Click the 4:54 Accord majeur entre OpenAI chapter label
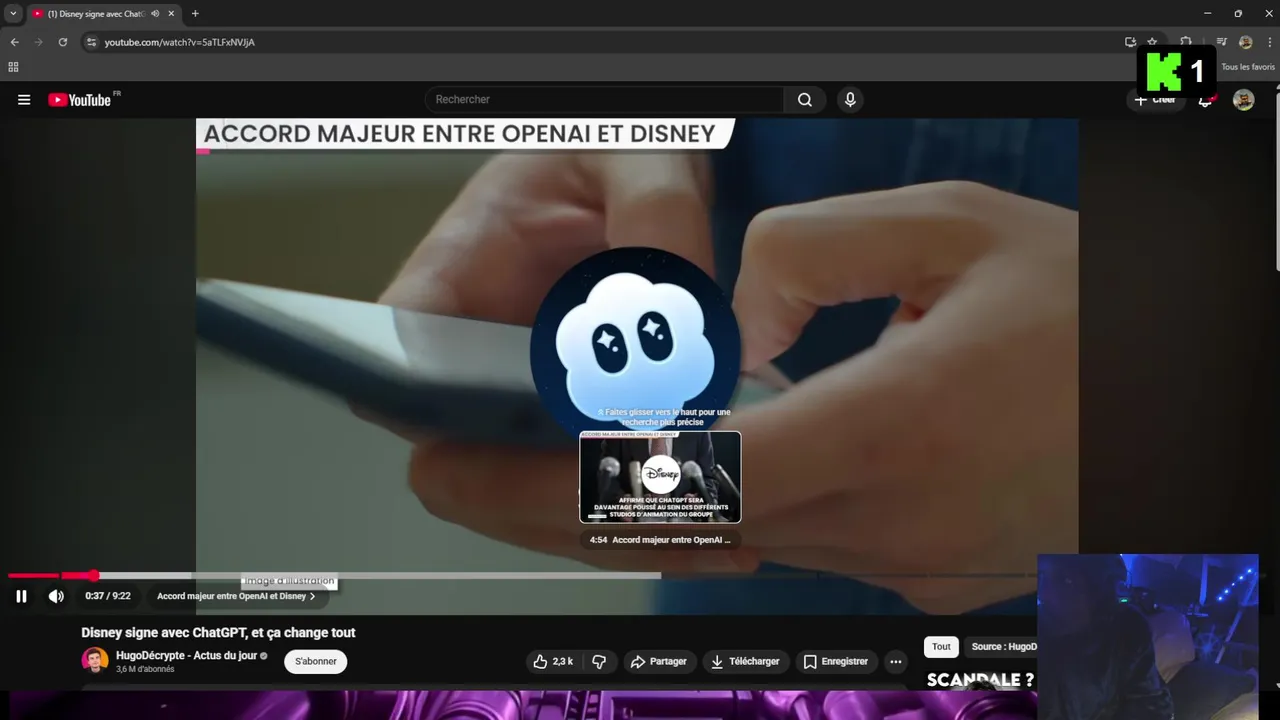This screenshot has height=720, width=1280. tap(660, 540)
